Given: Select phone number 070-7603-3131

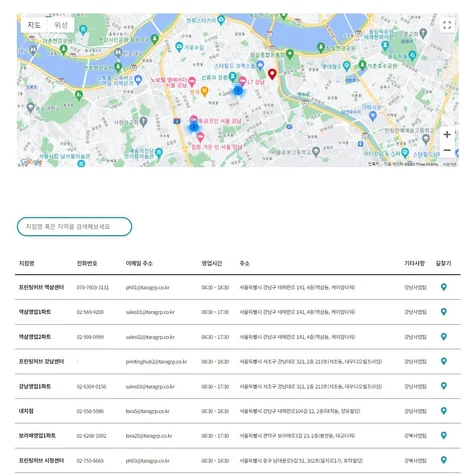Looking at the screenshot, I should (x=93, y=287).
